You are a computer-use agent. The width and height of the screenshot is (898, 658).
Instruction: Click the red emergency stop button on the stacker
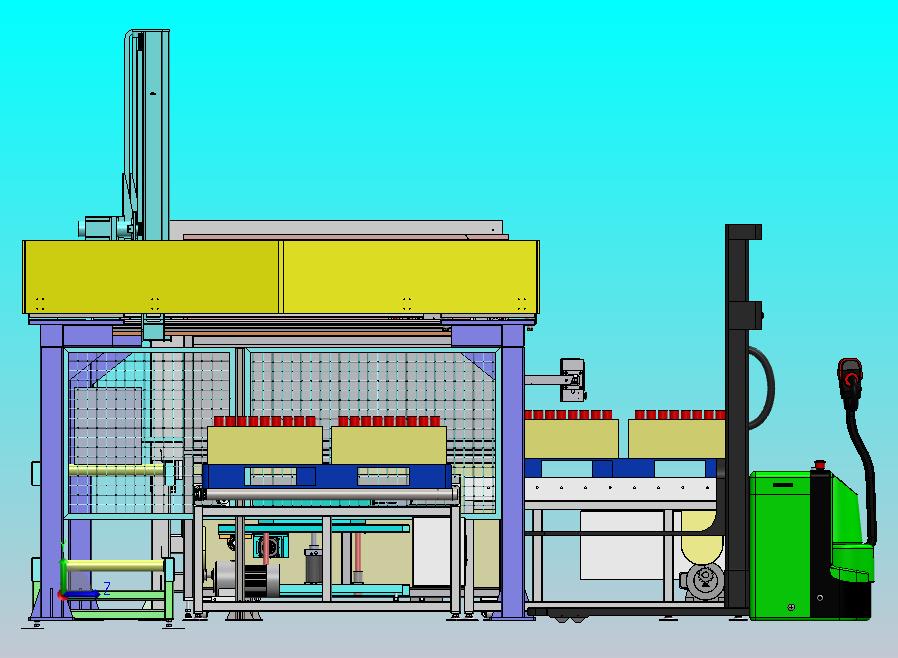coord(820,464)
